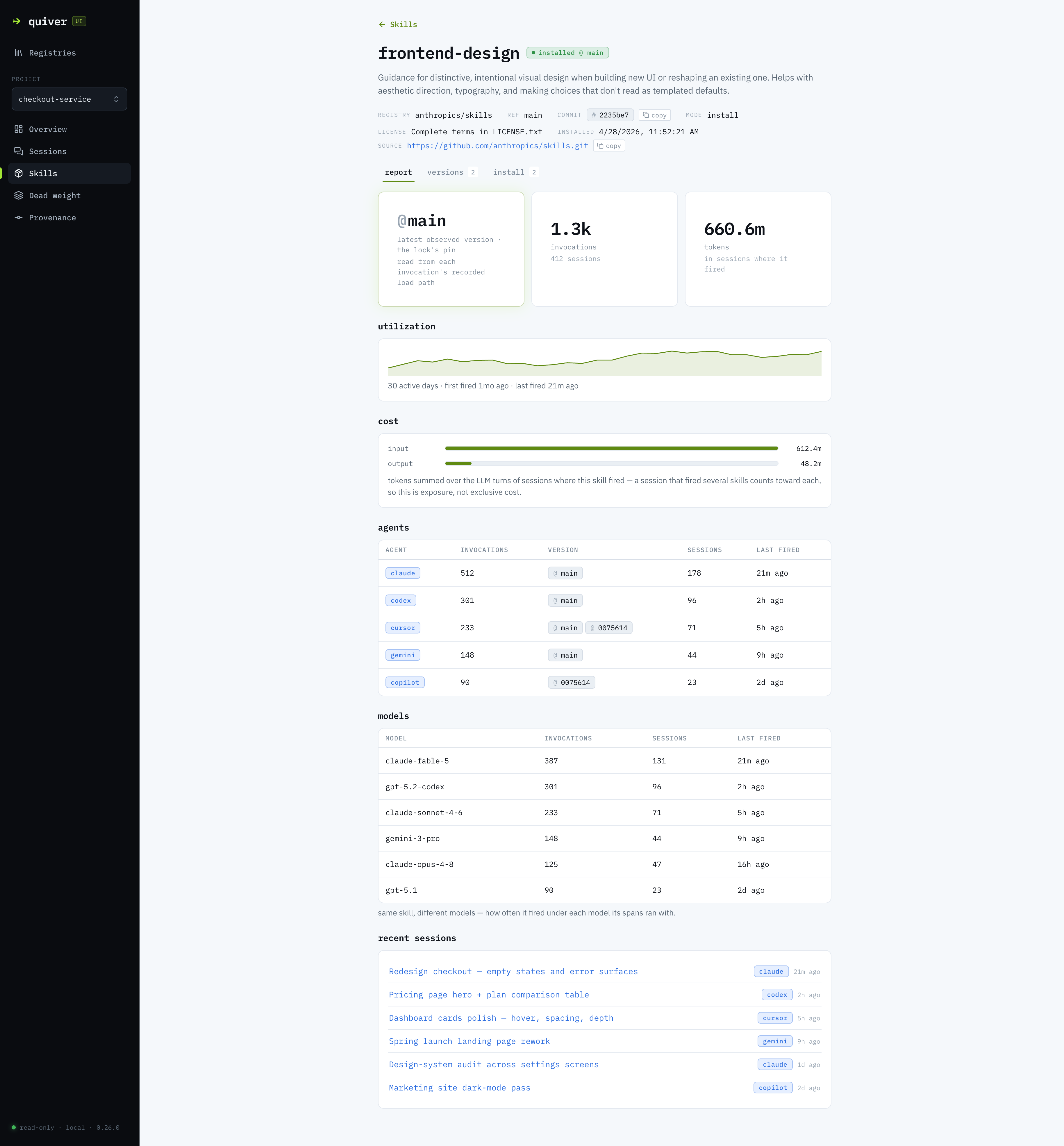Click 512 invocations value in claude row

click(x=467, y=574)
